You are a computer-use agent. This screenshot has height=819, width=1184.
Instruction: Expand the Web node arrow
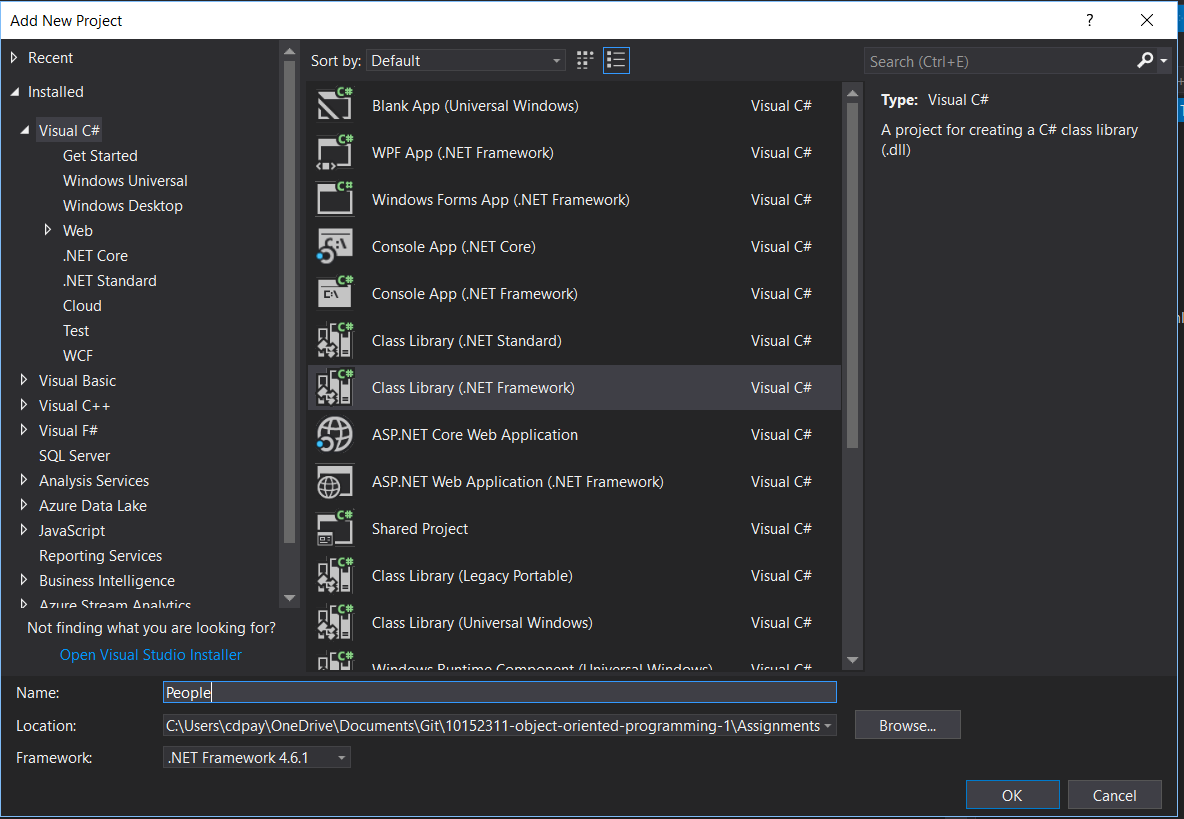point(48,229)
